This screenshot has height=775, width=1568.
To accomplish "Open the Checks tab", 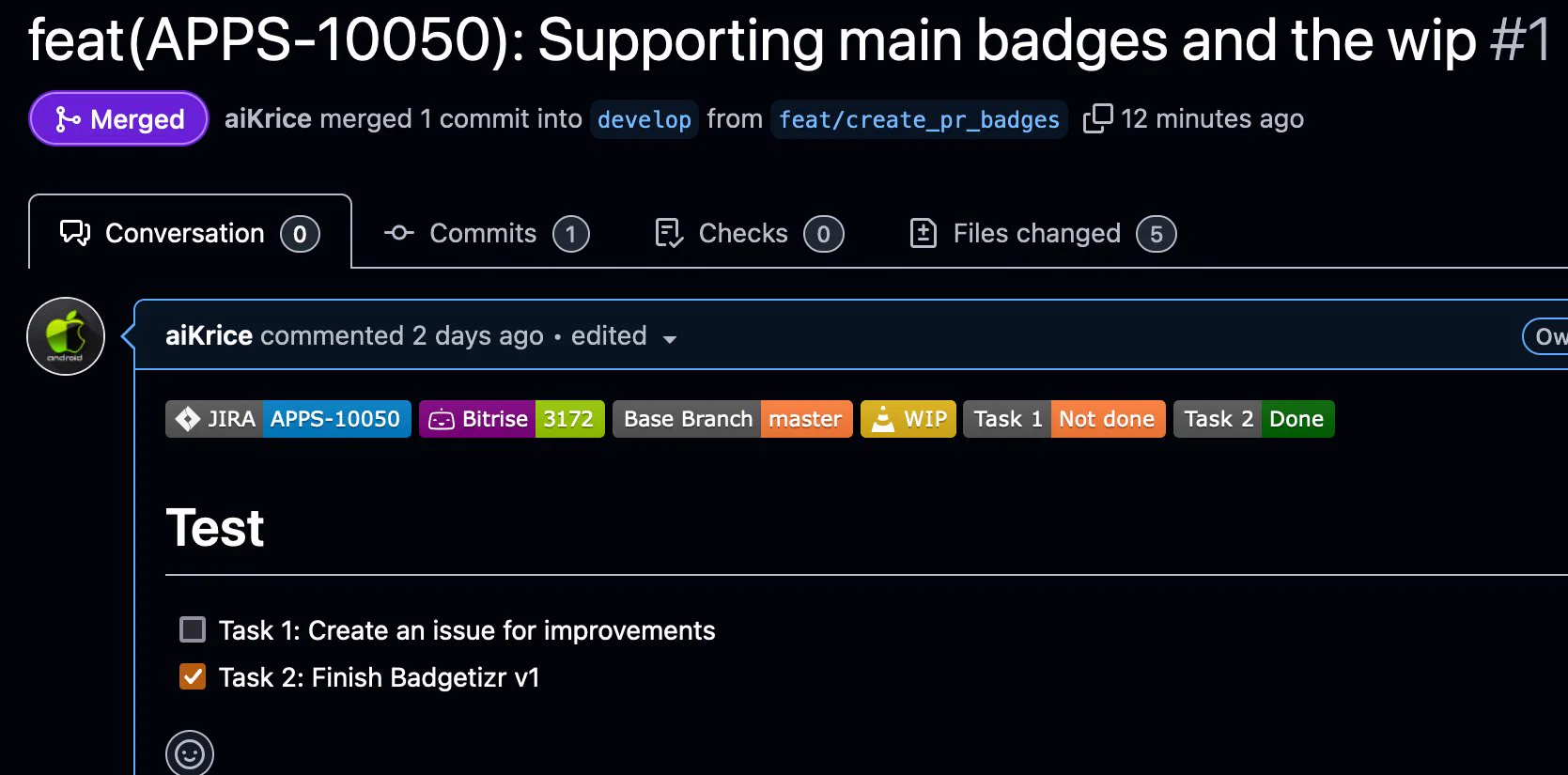I will [x=749, y=234].
